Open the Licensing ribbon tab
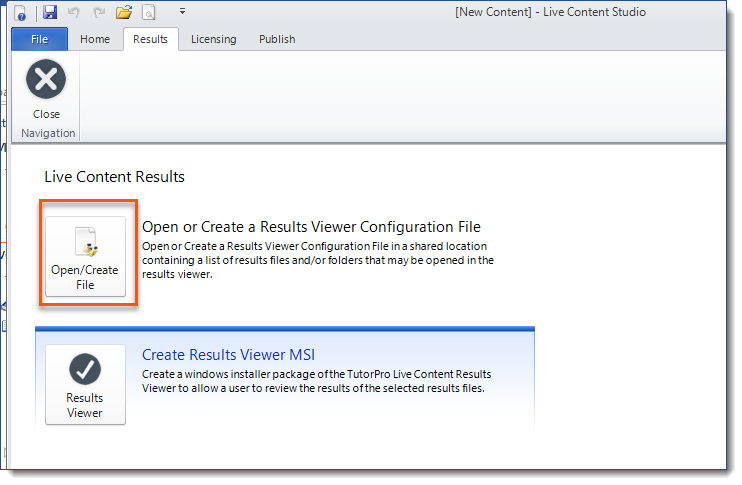The width and height of the screenshot is (742, 485). point(213,39)
